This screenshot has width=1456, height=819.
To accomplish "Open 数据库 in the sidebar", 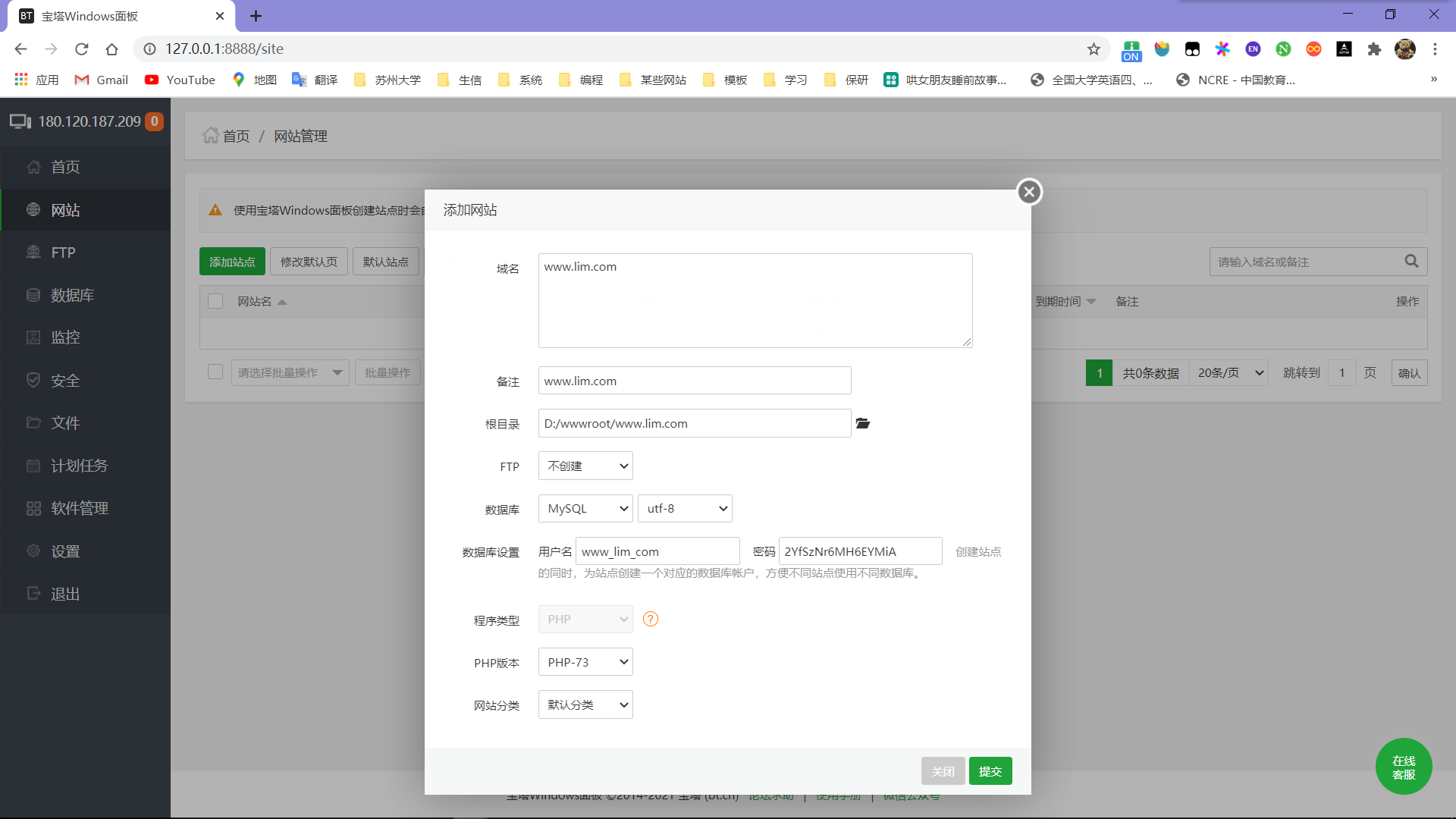I will (x=85, y=295).
